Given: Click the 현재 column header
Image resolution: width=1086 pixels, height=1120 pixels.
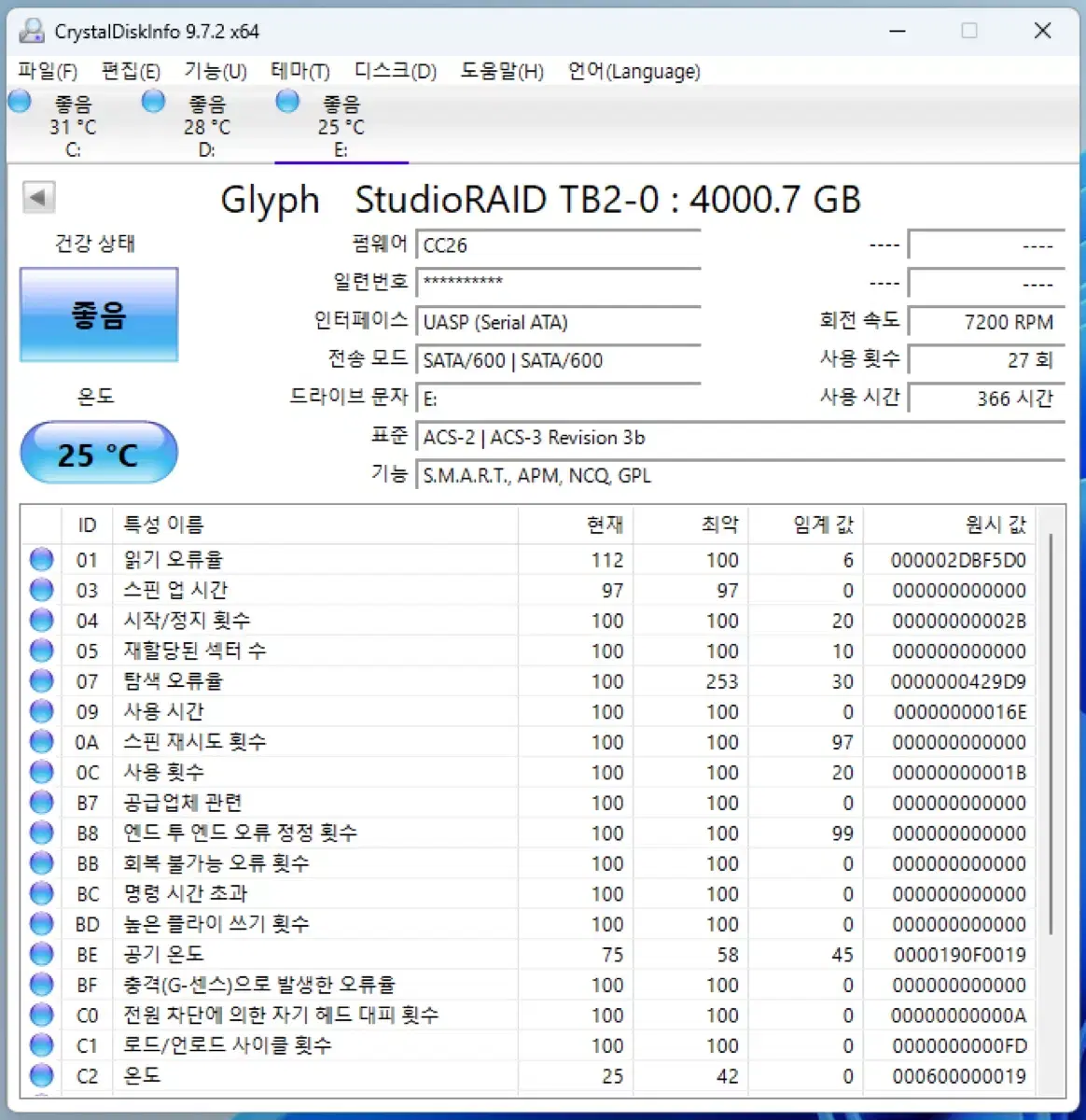Looking at the screenshot, I should tap(577, 525).
